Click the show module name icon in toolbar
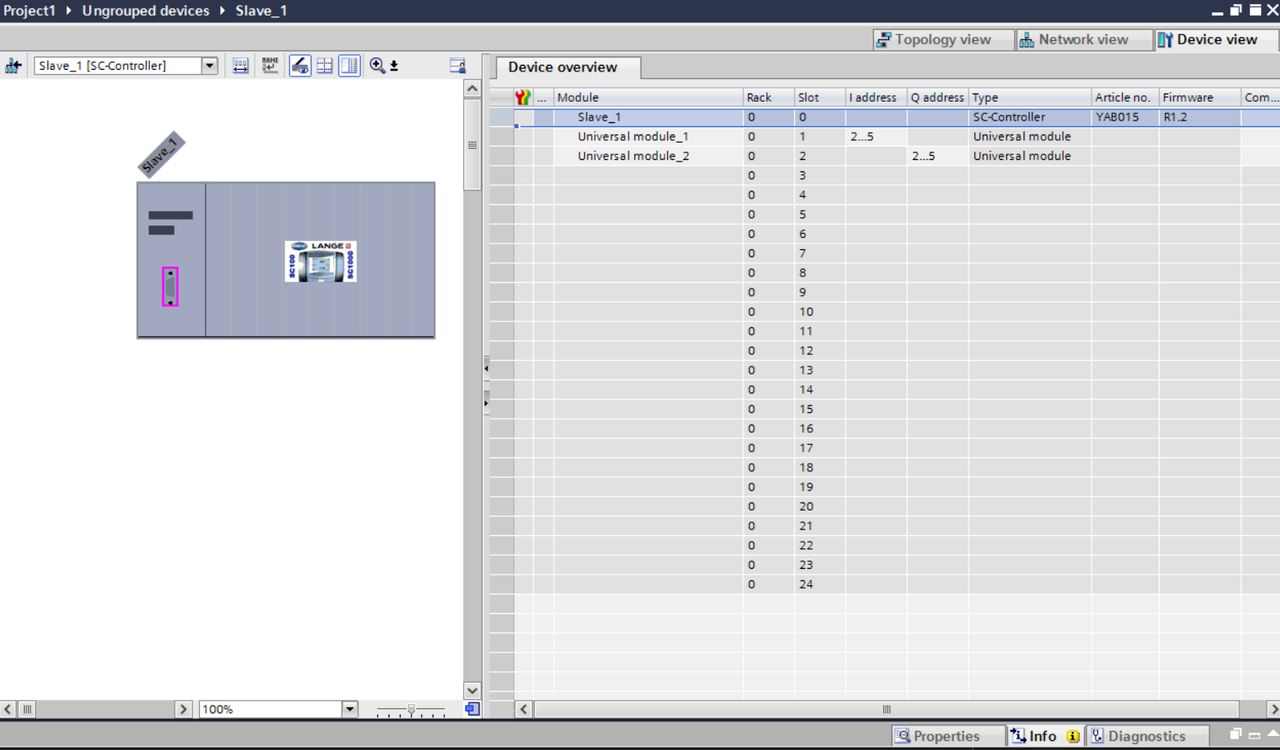This screenshot has height=750, width=1280. (x=270, y=66)
